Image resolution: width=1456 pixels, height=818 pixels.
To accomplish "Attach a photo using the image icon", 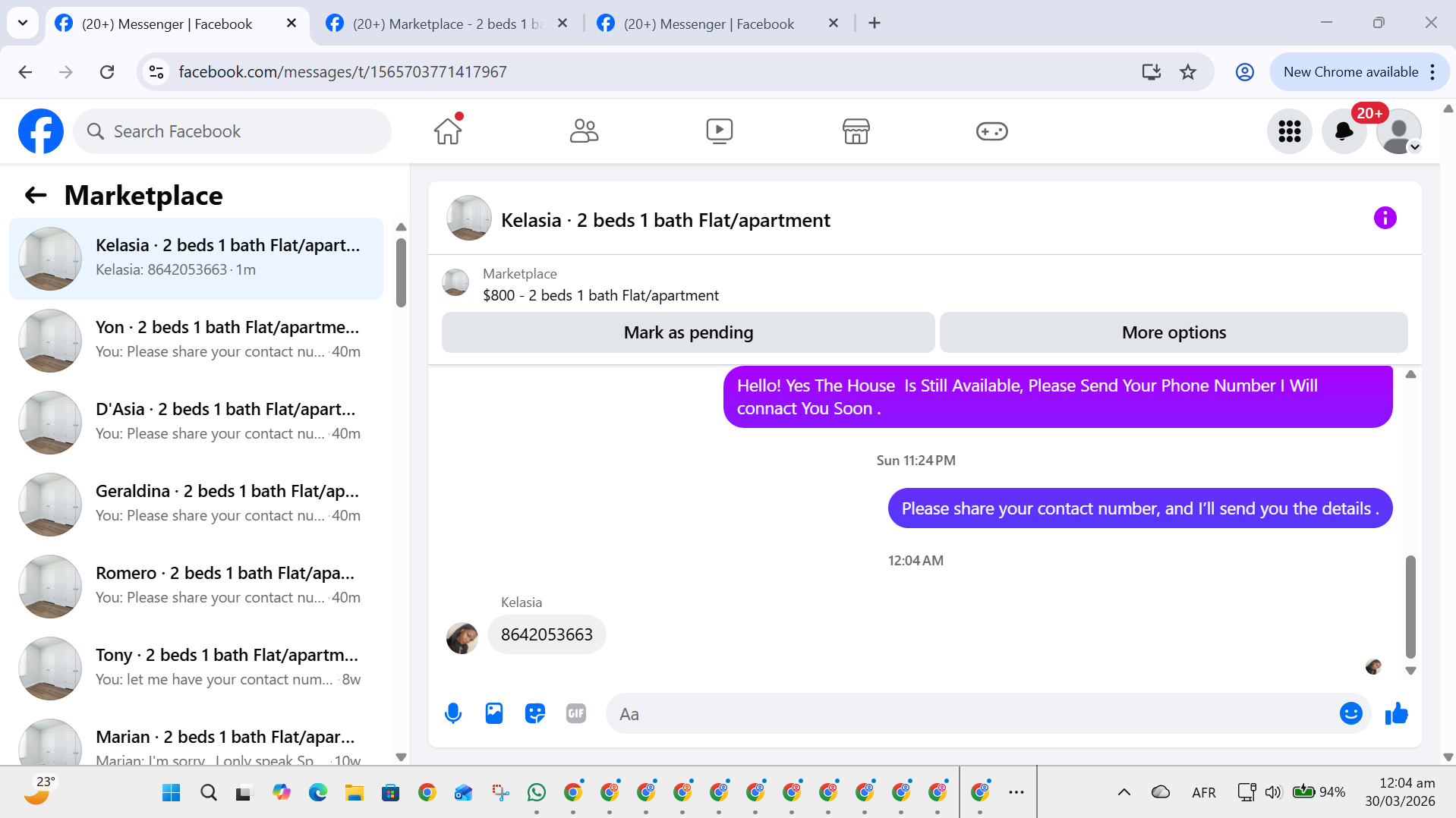I will pos(494,713).
